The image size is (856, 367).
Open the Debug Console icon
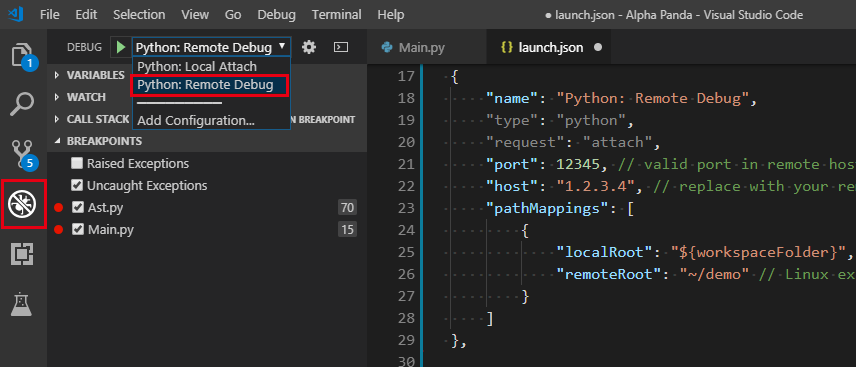341,48
